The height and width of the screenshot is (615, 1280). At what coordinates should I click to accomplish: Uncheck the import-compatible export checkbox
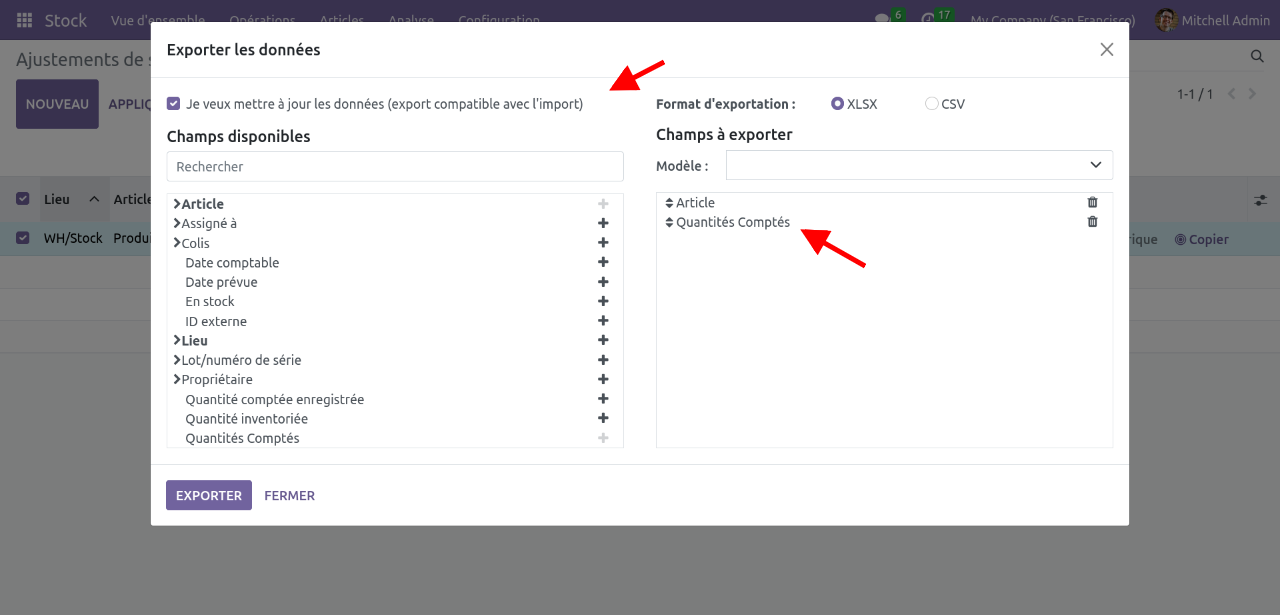(x=174, y=104)
